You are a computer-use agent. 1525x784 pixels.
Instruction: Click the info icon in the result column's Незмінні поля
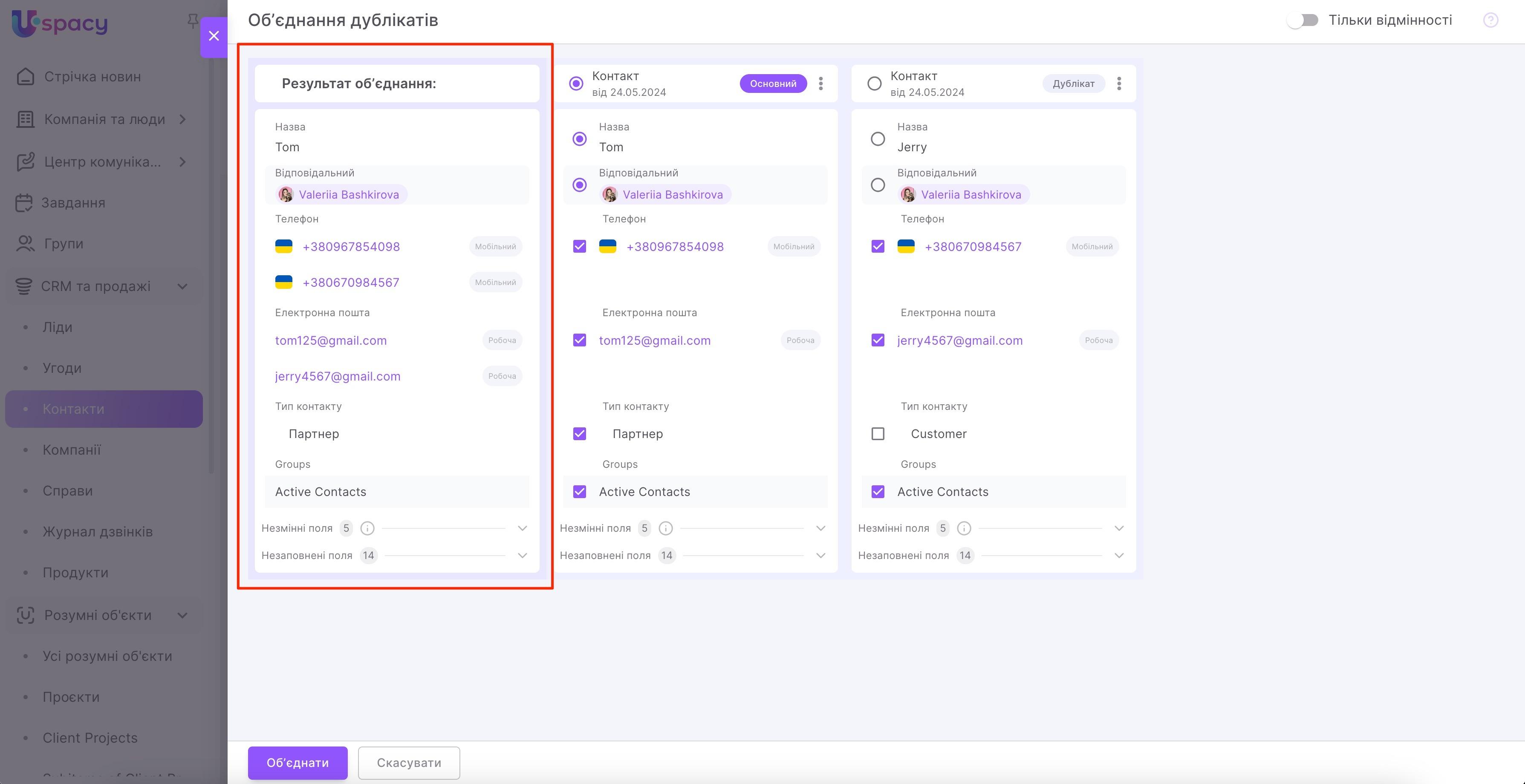click(x=367, y=528)
